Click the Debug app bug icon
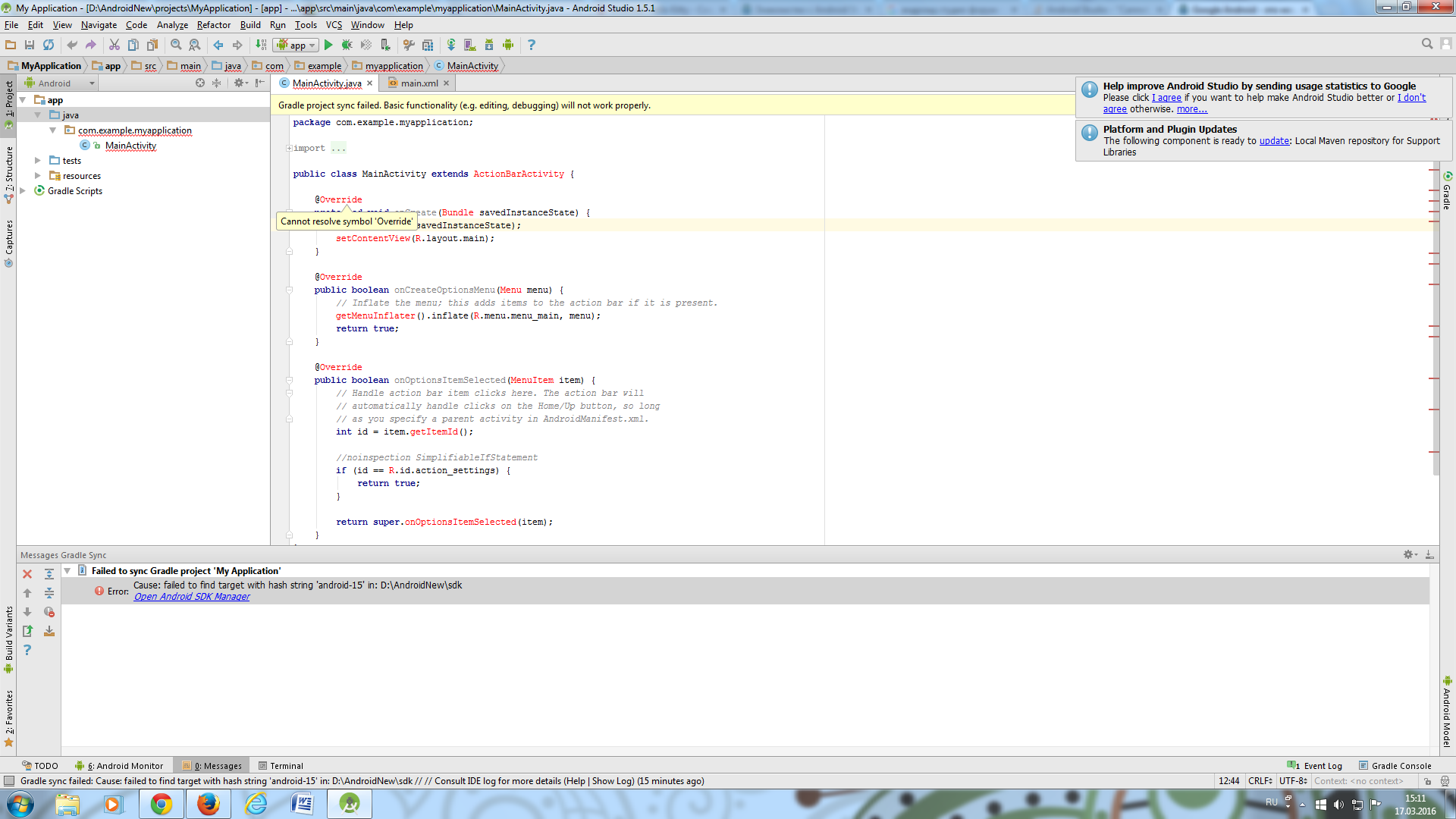The width and height of the screenshot is (1456, 819). [x=347, y=45]
